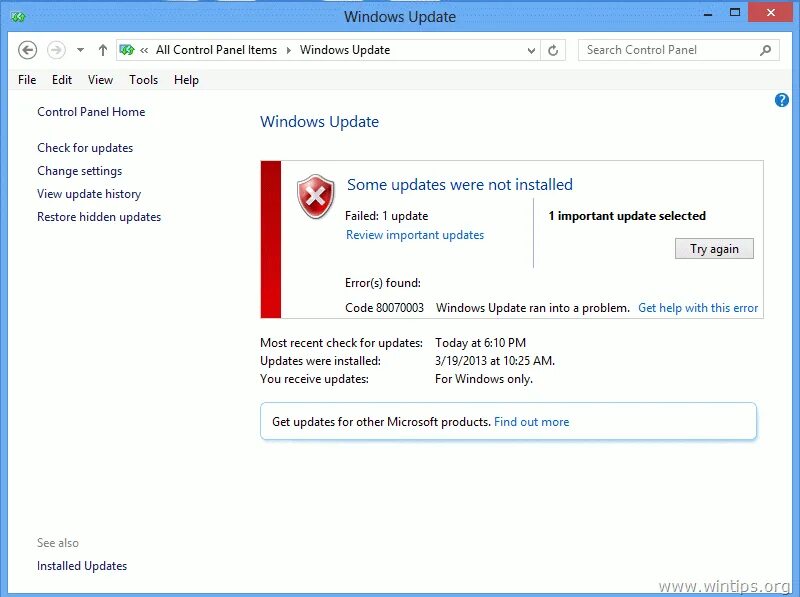Image resolution: width=800 pixels, height=597 pixels.
Task: Open Change settings in sidebar
Action: tap(80, 171)
